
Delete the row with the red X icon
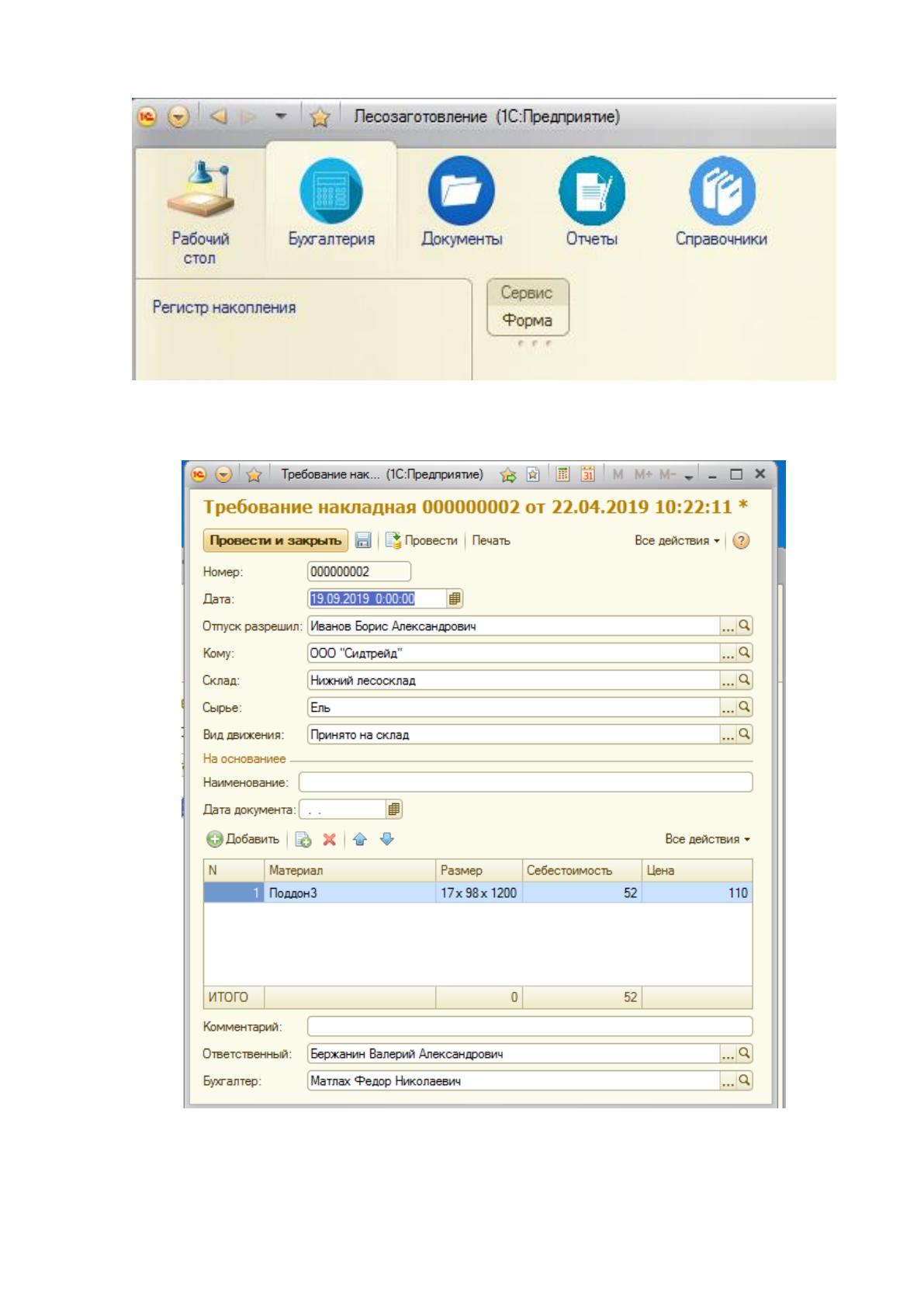tap(330, 839)
